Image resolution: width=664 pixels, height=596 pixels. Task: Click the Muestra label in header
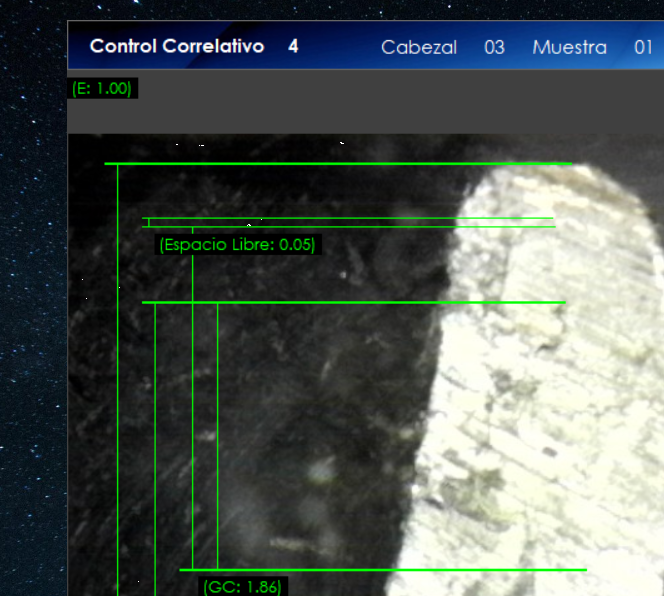(x=569, y=48)
